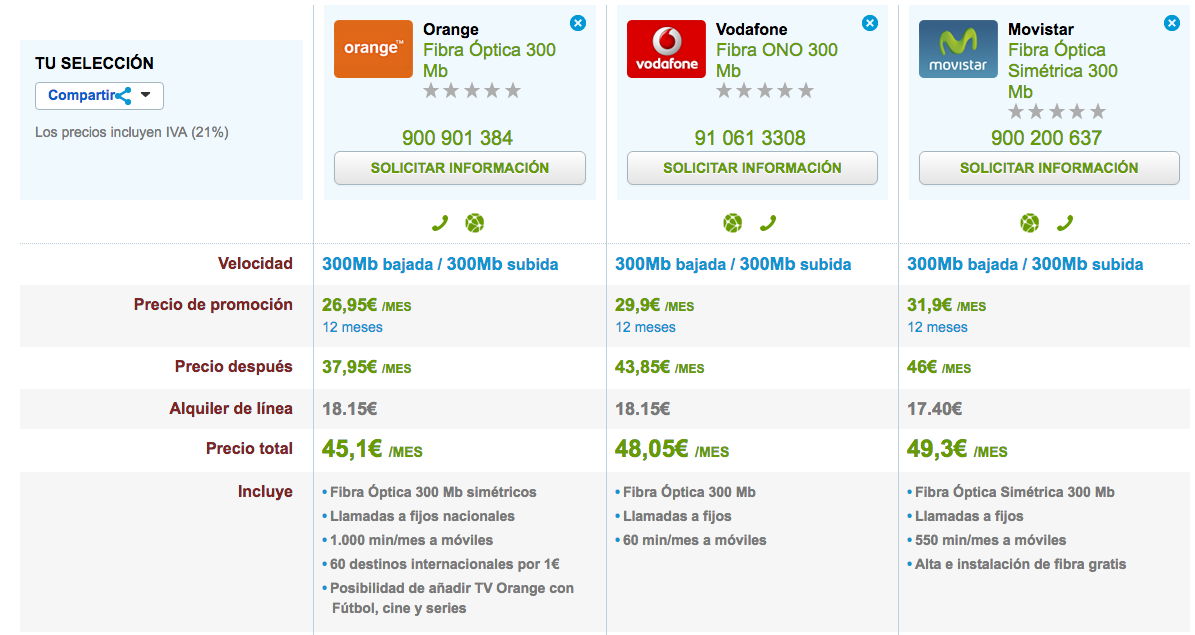Remove Movistar plan with blue X icon
The width and height of the screenshot is (1195, 635).
tap(1172, 23)
